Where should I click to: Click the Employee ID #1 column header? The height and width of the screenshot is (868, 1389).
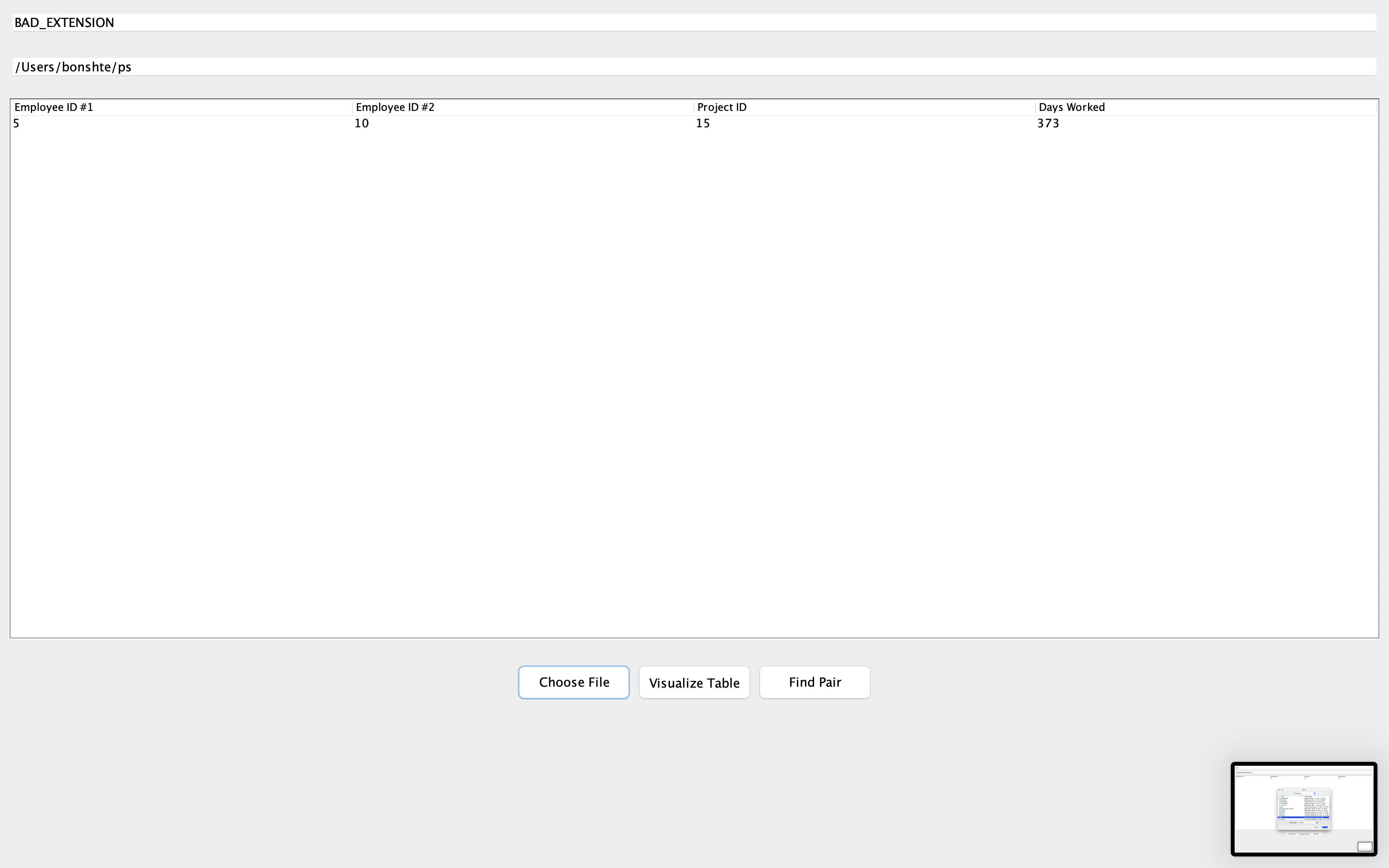pyautogui.click(x=54, y=107)
